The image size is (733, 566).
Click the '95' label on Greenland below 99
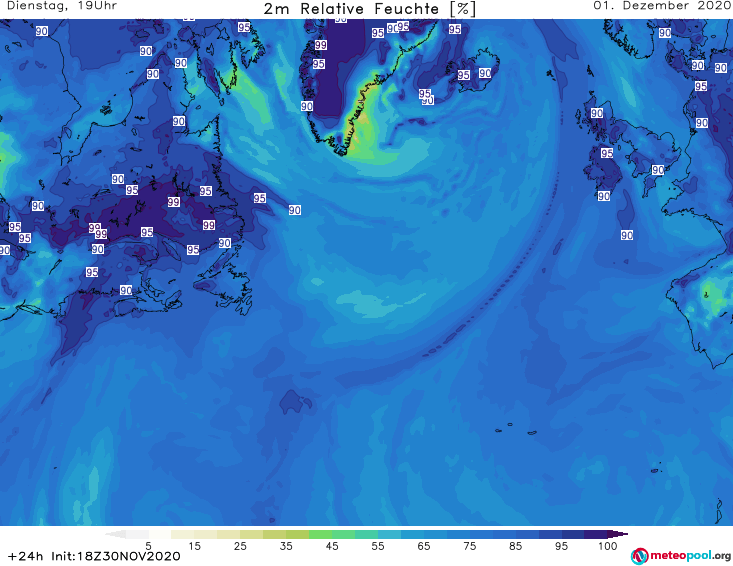pyautogui.click(x=318, y=64)
